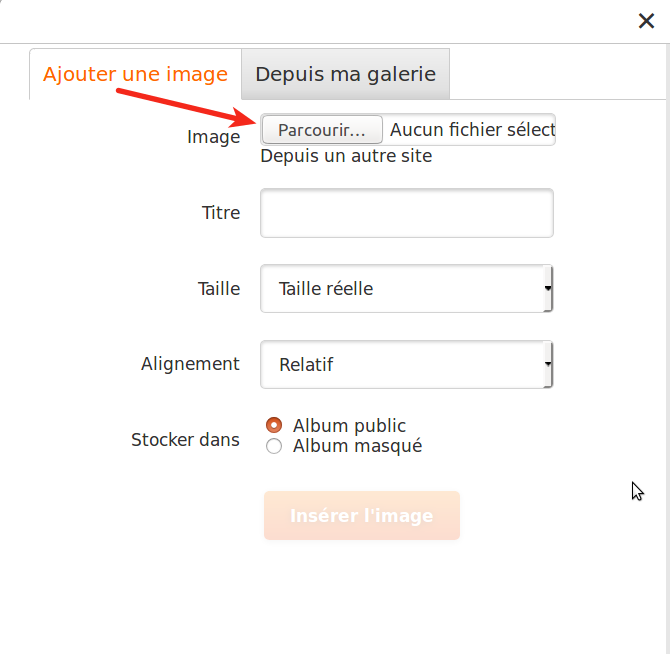Click the 'Album masqué' option text
This screenshot has height=654, width=670.
click(x=357, y=446)
